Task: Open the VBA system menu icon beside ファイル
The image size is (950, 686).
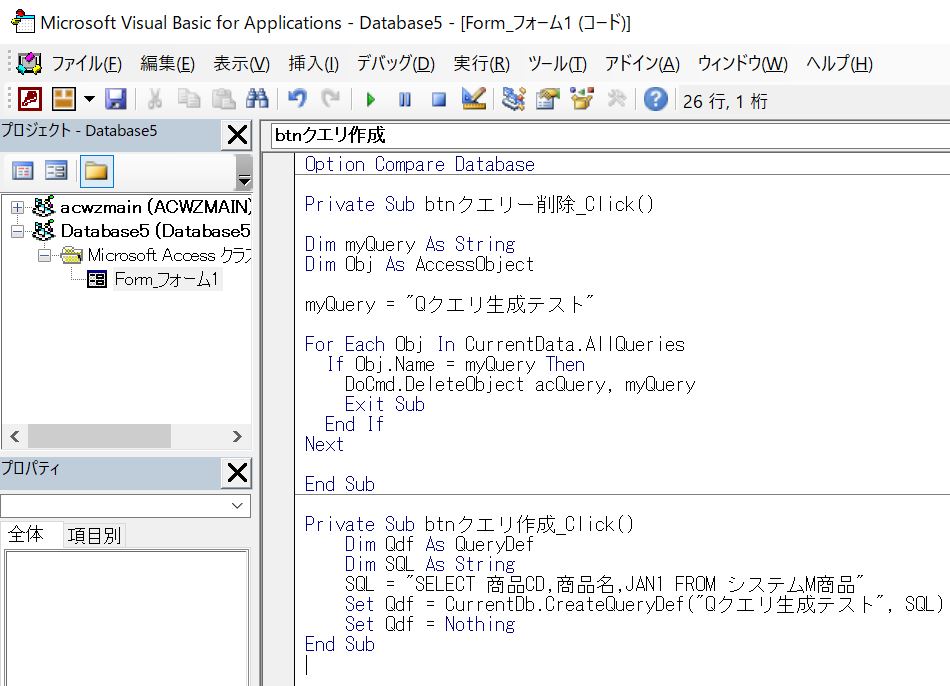Action: (28, 63)
